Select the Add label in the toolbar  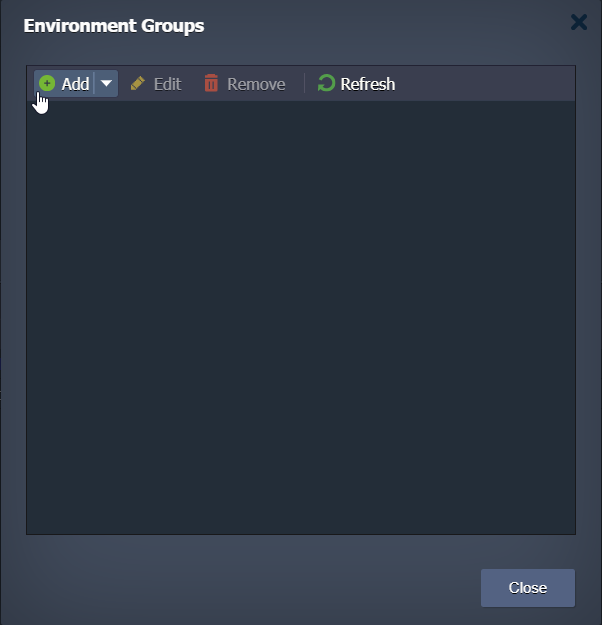[75, 84]
